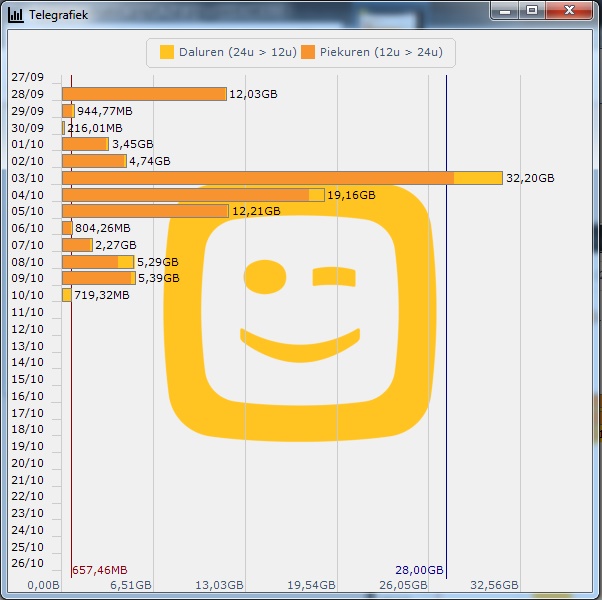Click the 944,77MB value label
Screen dimensions: 602x600
click(x=105, y=111)
